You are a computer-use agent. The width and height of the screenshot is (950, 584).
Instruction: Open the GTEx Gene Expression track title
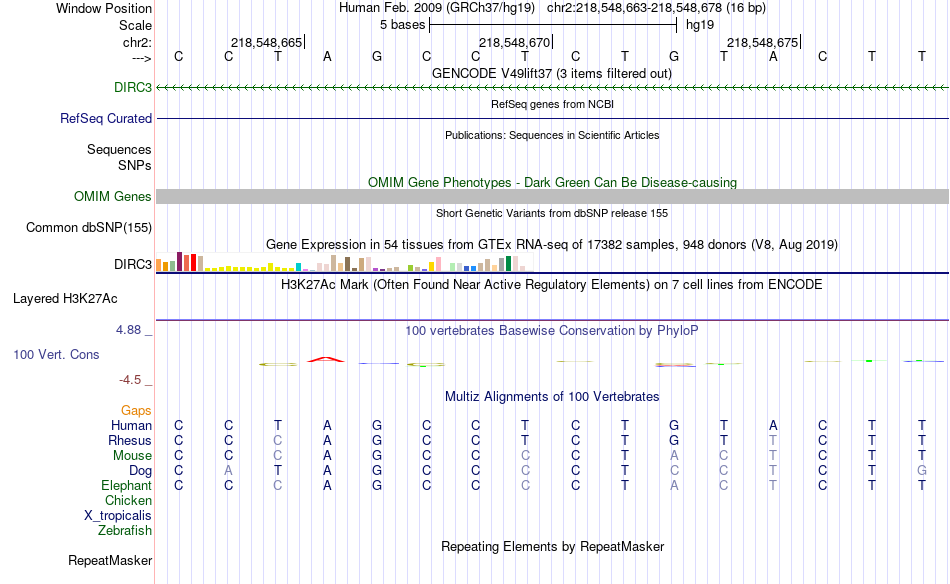(x=552, y=245)
